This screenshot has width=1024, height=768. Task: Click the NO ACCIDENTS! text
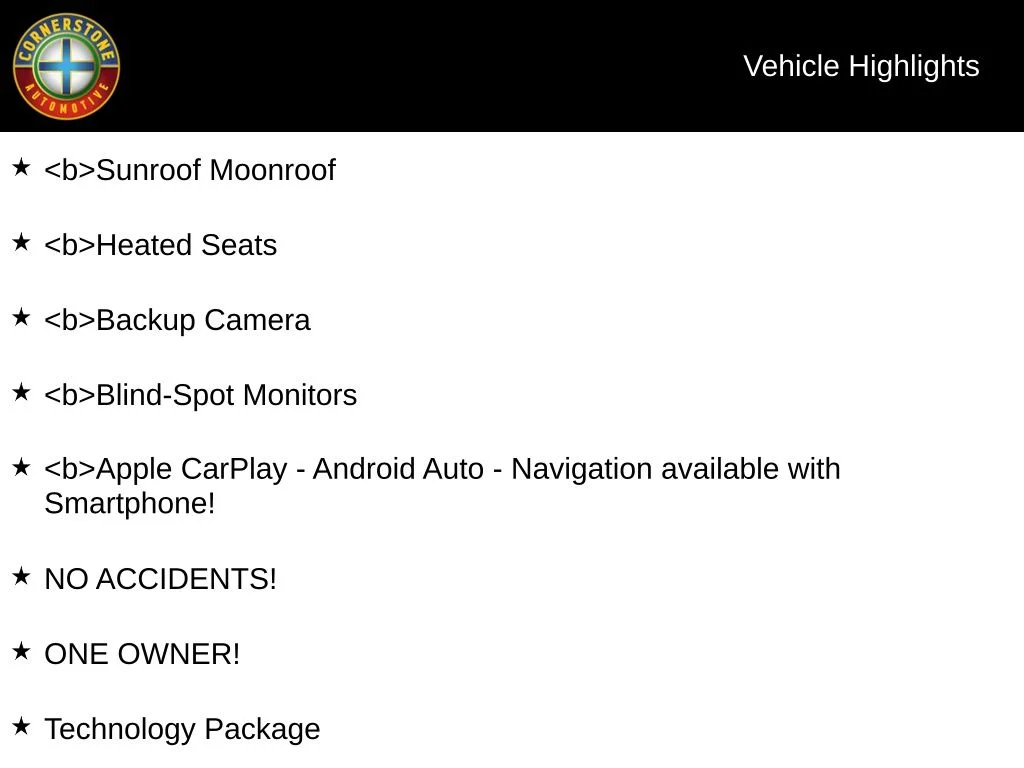161,579
